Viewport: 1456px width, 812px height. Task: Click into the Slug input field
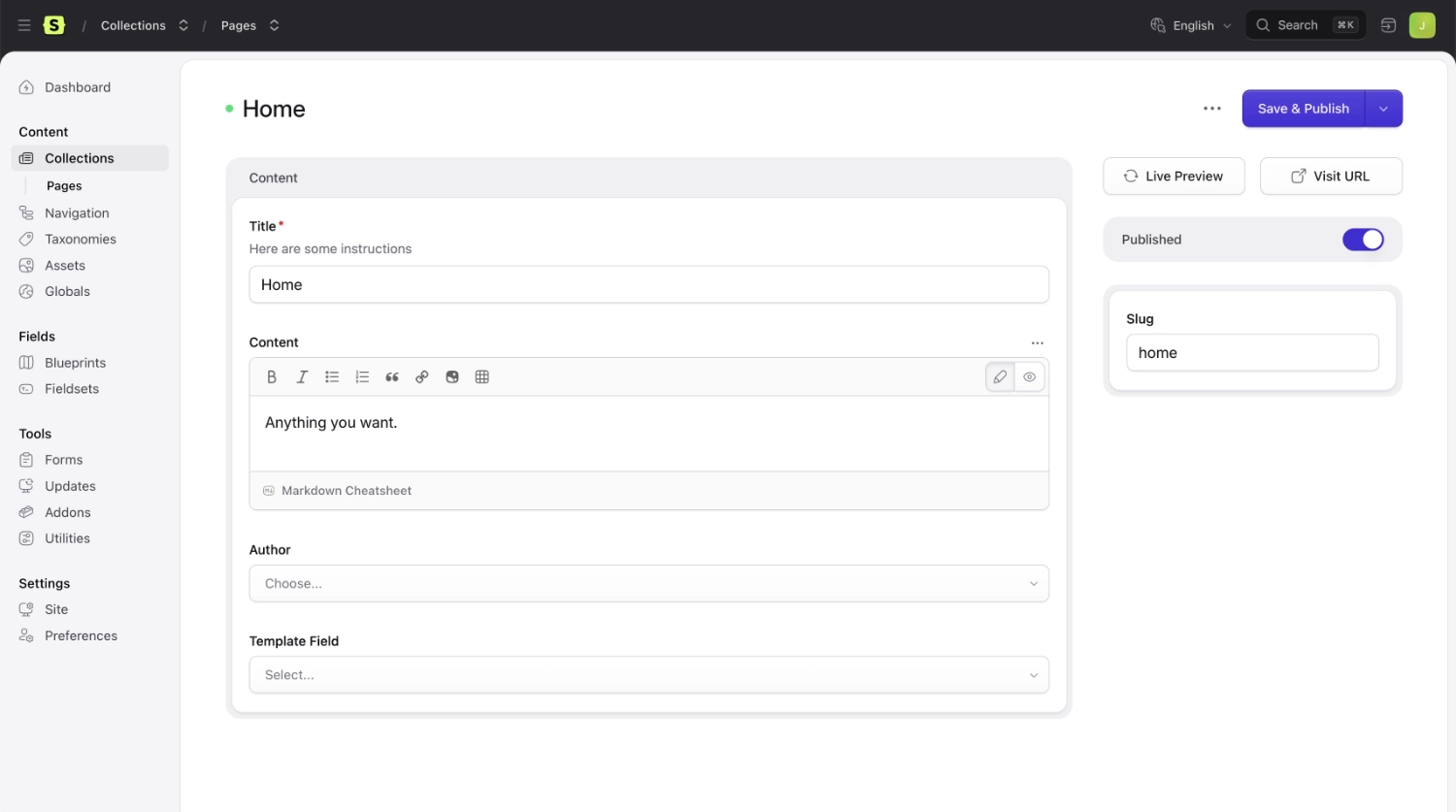(1251, 353)
